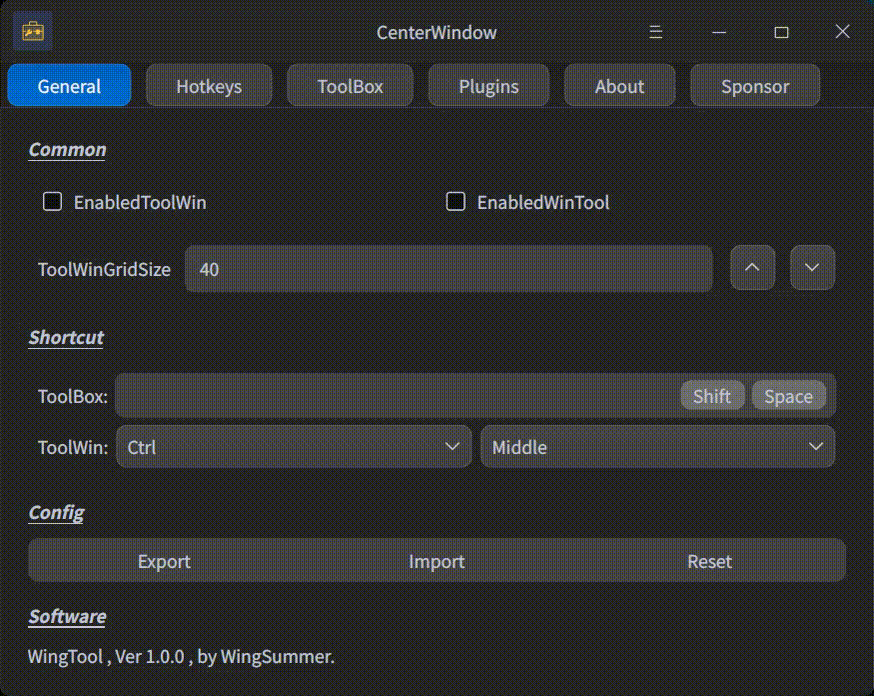Select the General tab
The image size is (874, 696).
tap(68, 86)
